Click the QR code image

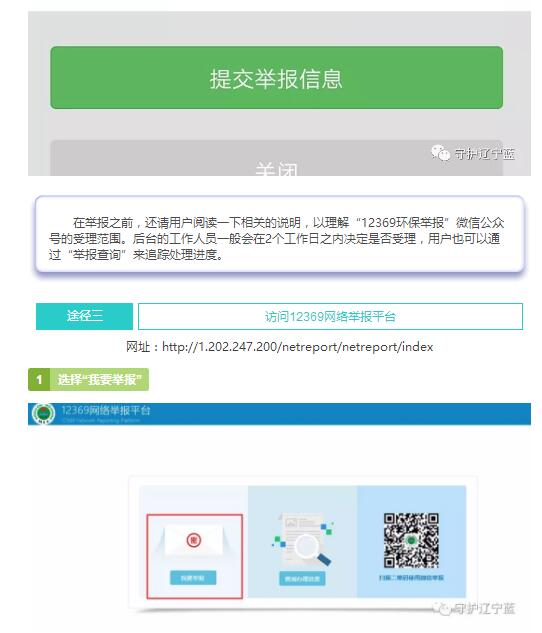(411, 541)
